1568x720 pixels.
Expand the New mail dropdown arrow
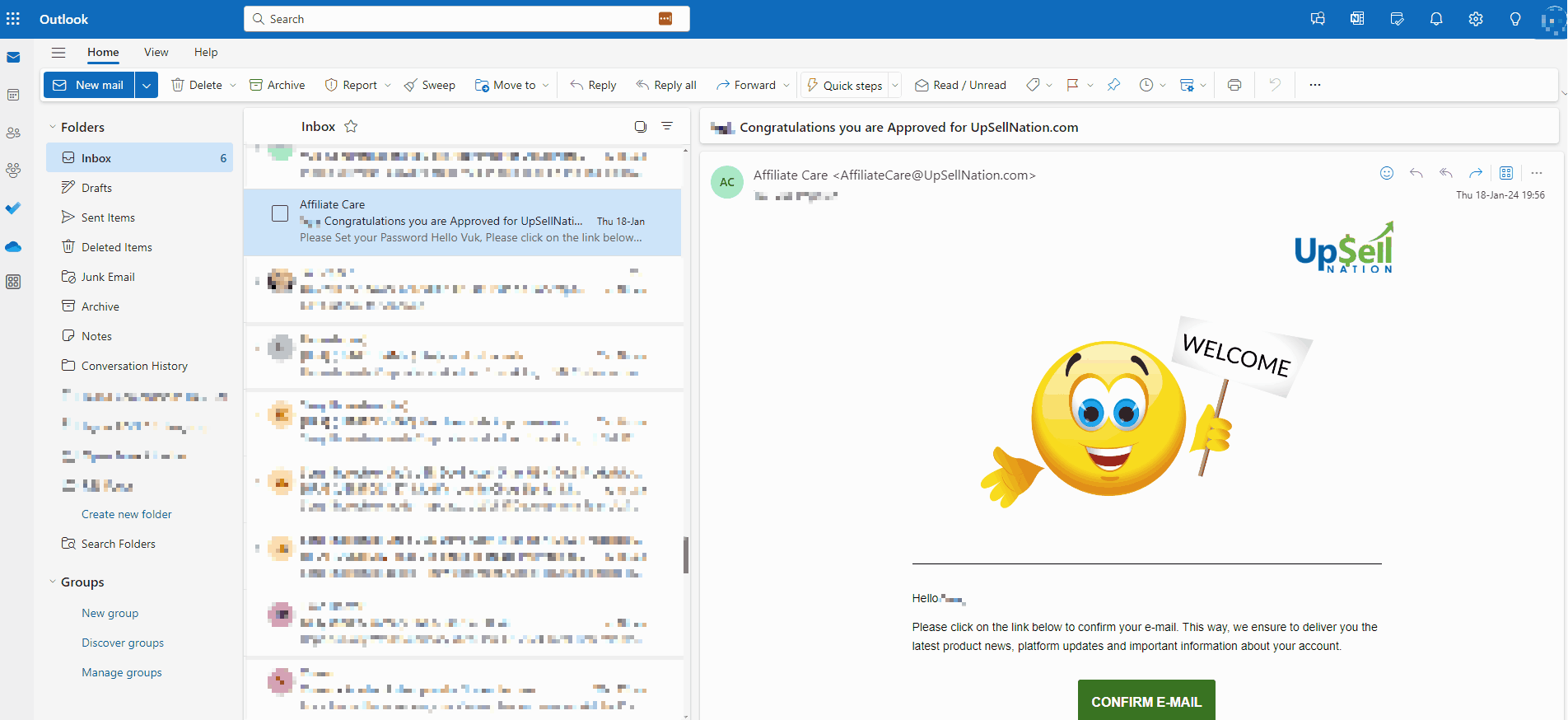point(147,85)
